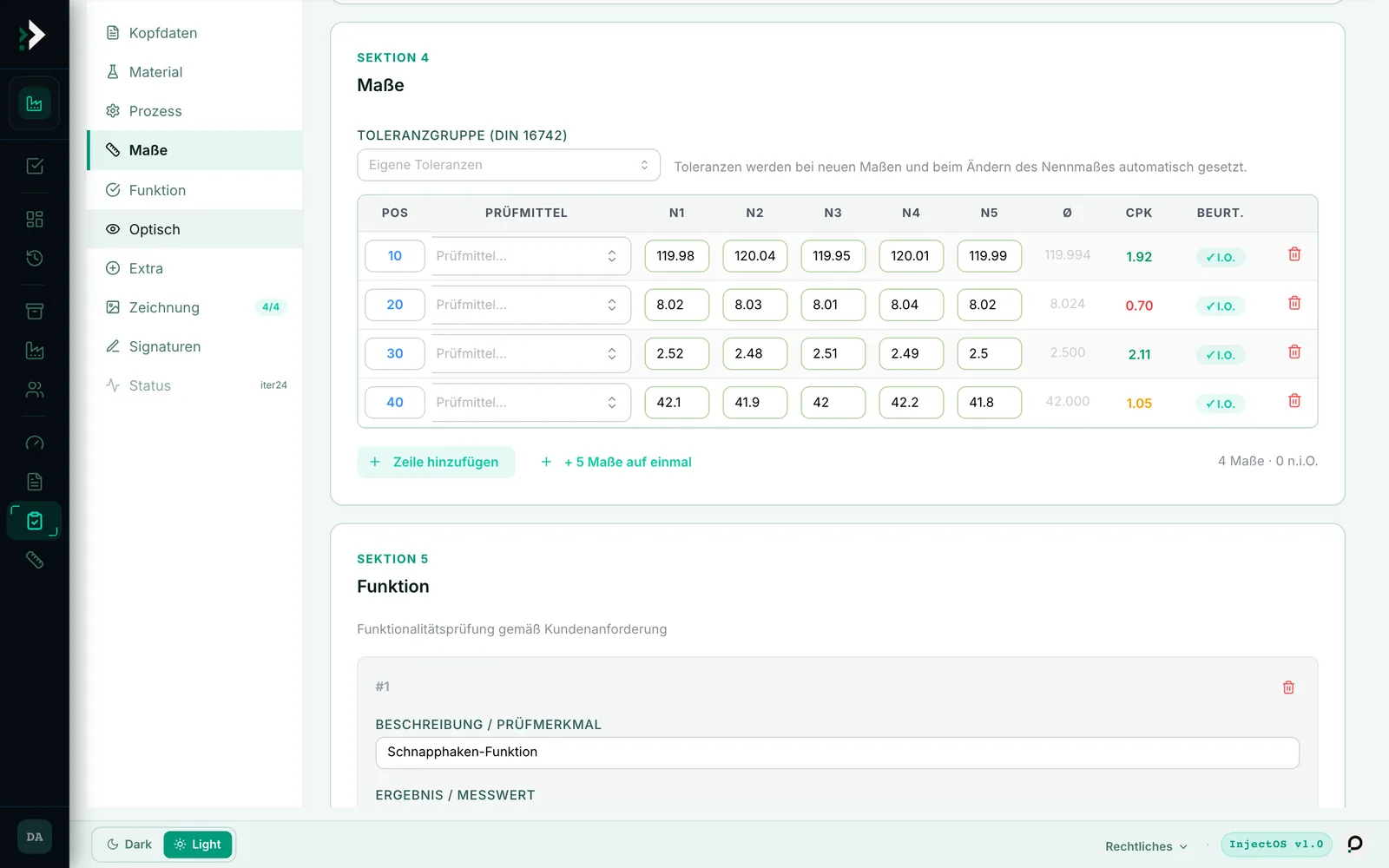Screen dimensions: 1389x868
Task: Click CPK value 0.70
Action: click(x=1139, y=306)
